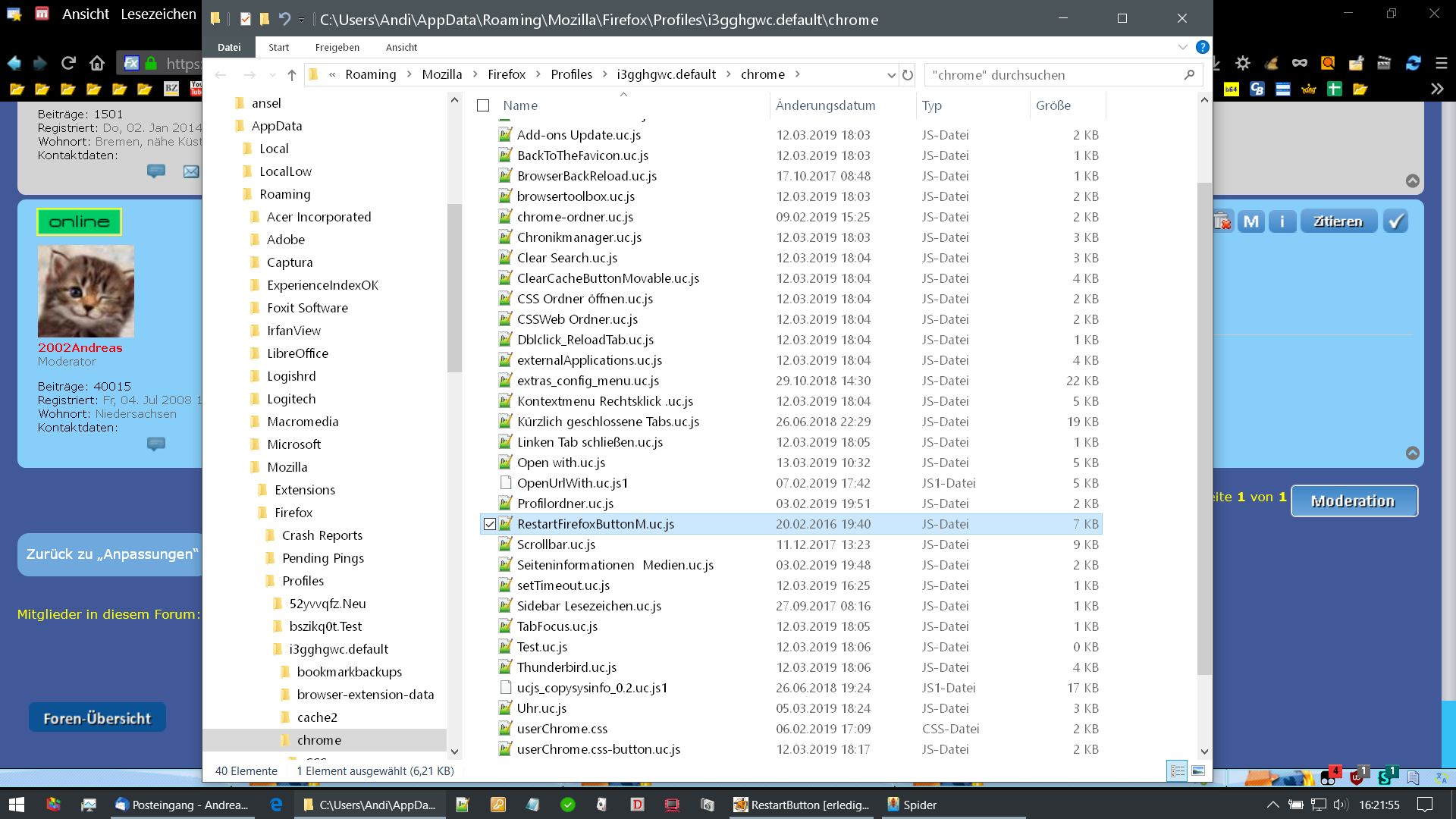Viewport: 1456px width, 819px height.
Task: Click the search magnifier icon
Action: 1189,74
